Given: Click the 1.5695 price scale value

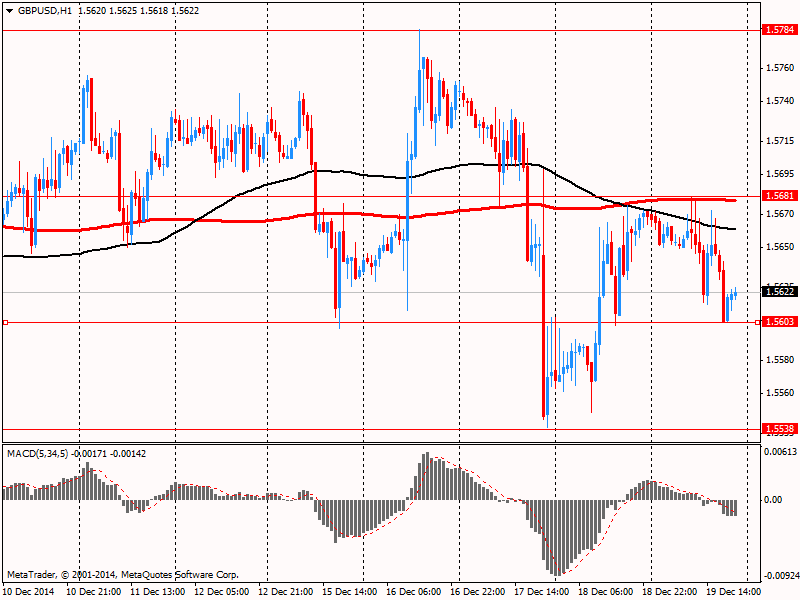Looking at the screenshot, I should click(x=781, y=174).
